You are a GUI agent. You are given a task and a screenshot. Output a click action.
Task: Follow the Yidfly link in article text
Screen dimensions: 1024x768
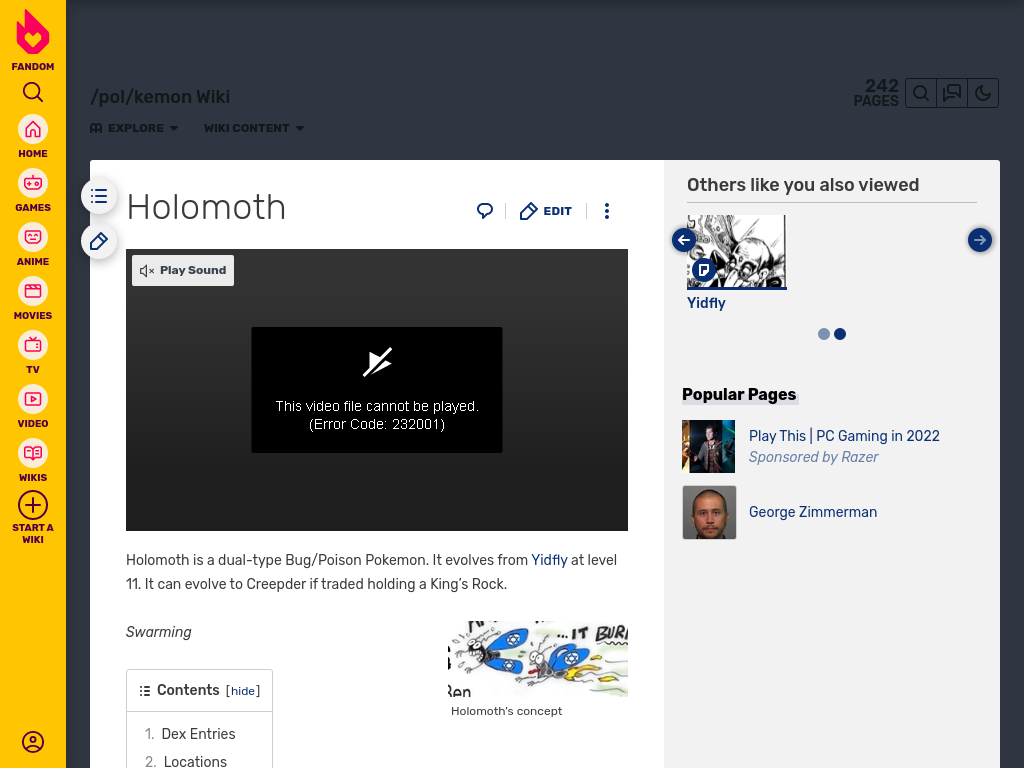[x=549, y=560]
